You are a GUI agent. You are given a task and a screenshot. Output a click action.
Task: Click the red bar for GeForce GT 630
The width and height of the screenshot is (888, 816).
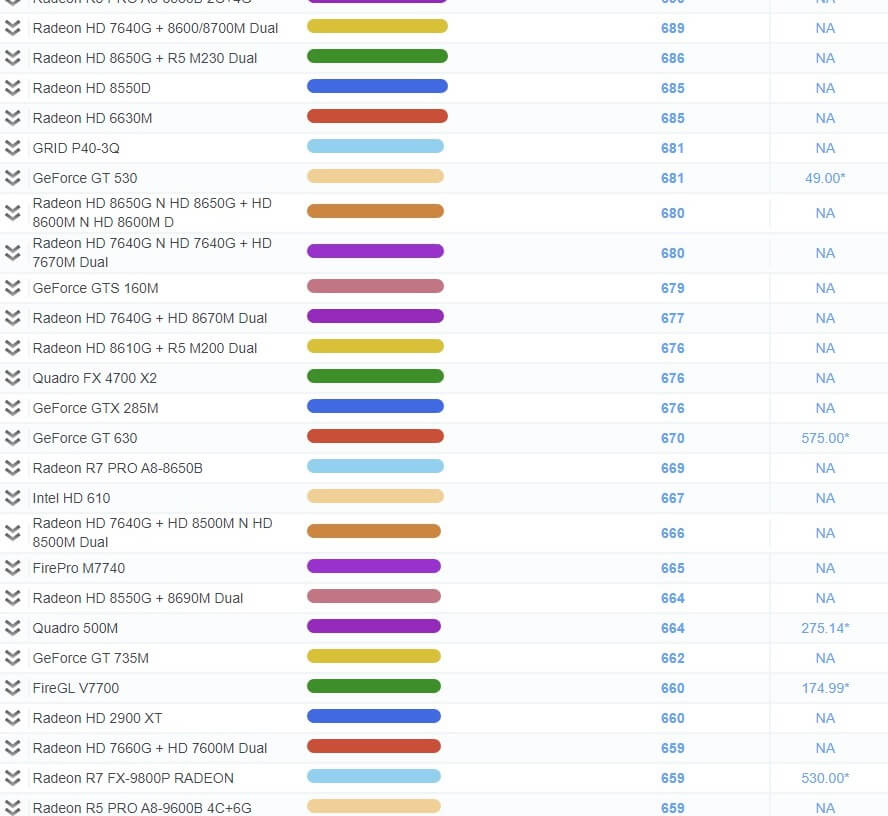click(x=375, y=436)
